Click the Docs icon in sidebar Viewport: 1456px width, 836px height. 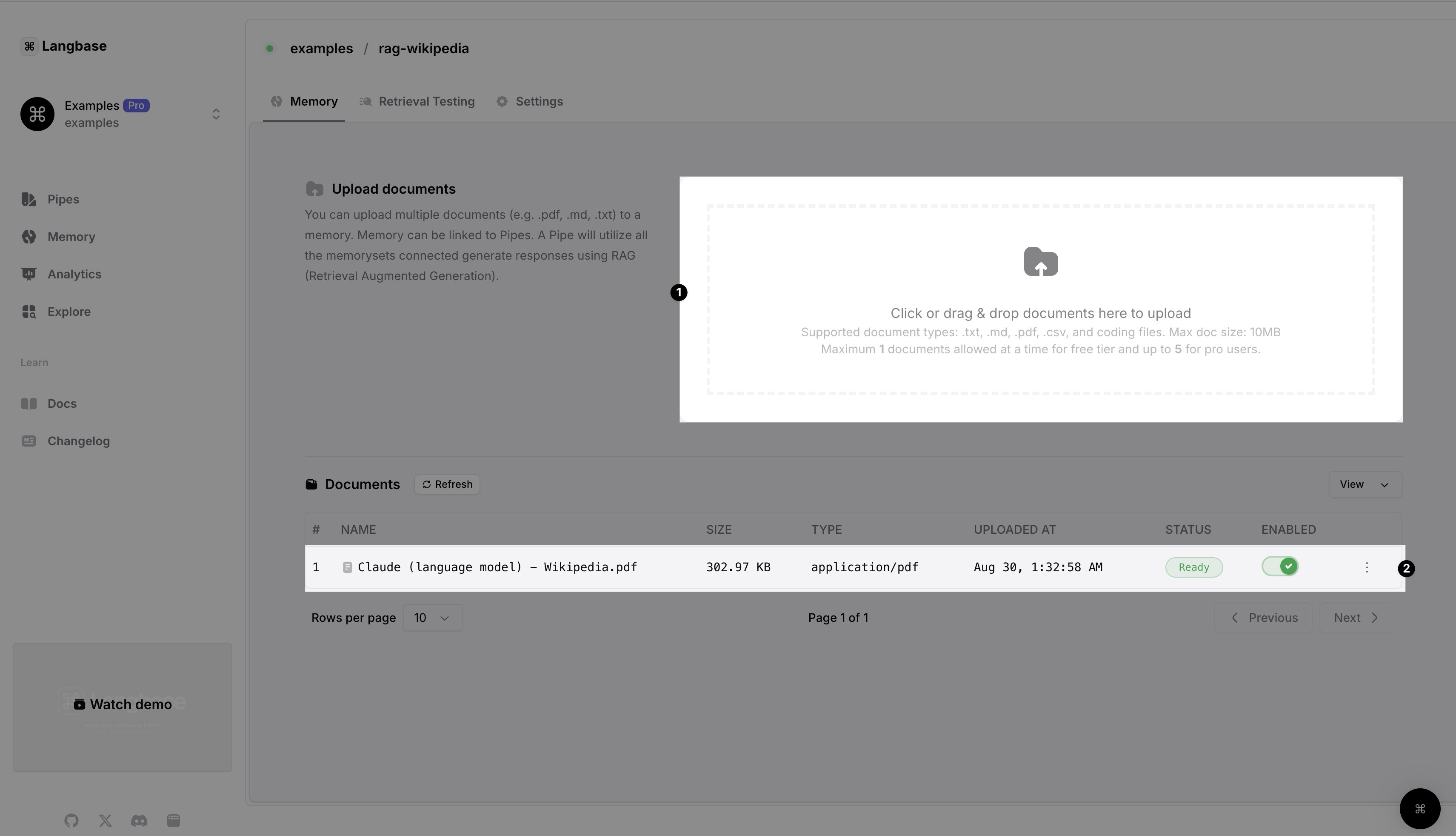click(29, 404)
